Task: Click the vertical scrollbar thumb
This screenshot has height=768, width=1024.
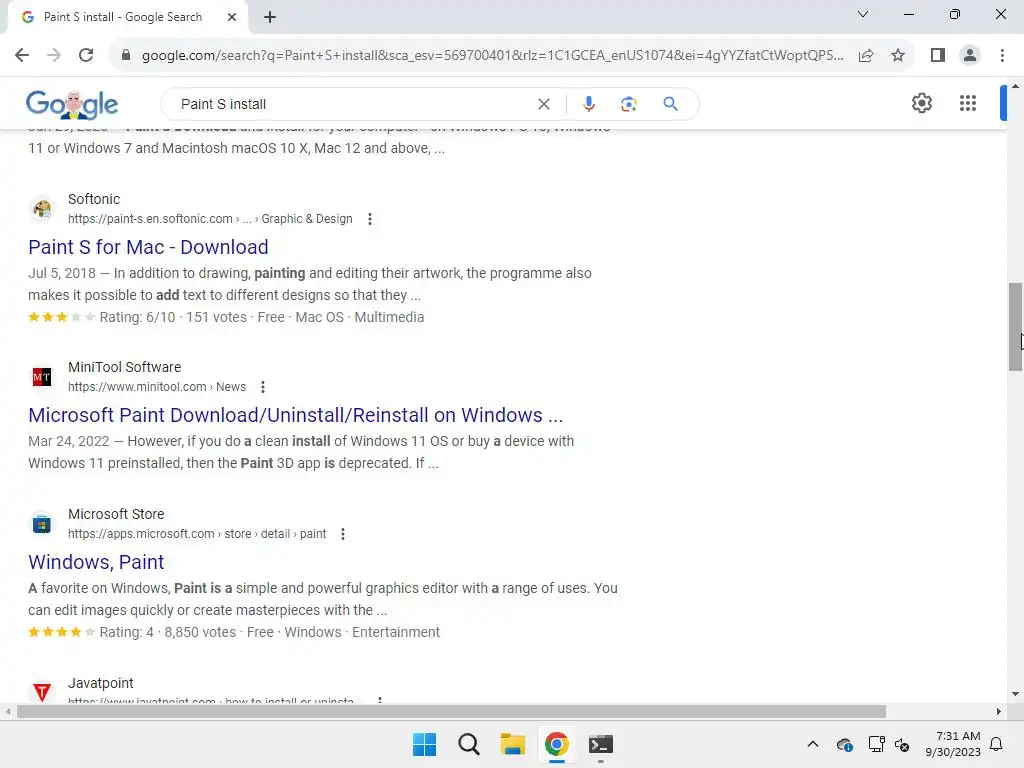Action: click(1015, 327)
